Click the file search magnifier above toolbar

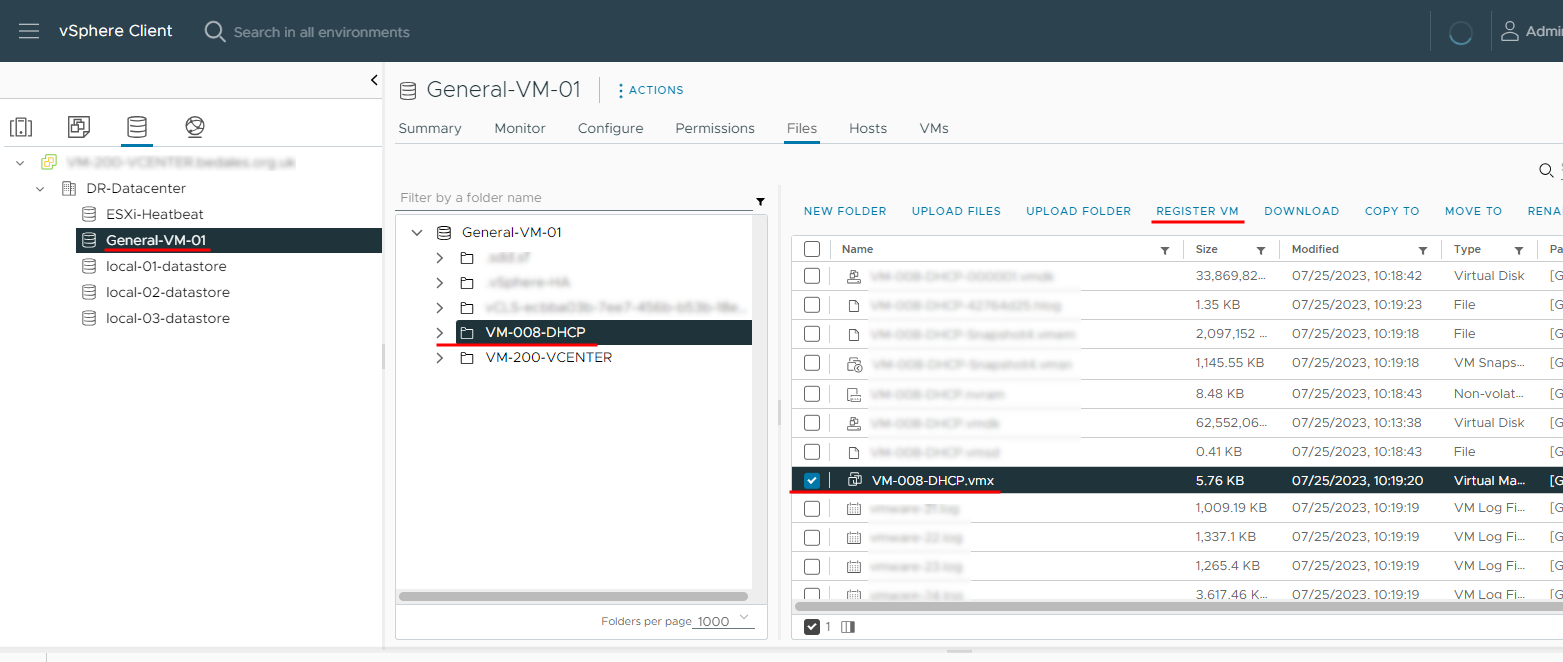pos(1547,171)
